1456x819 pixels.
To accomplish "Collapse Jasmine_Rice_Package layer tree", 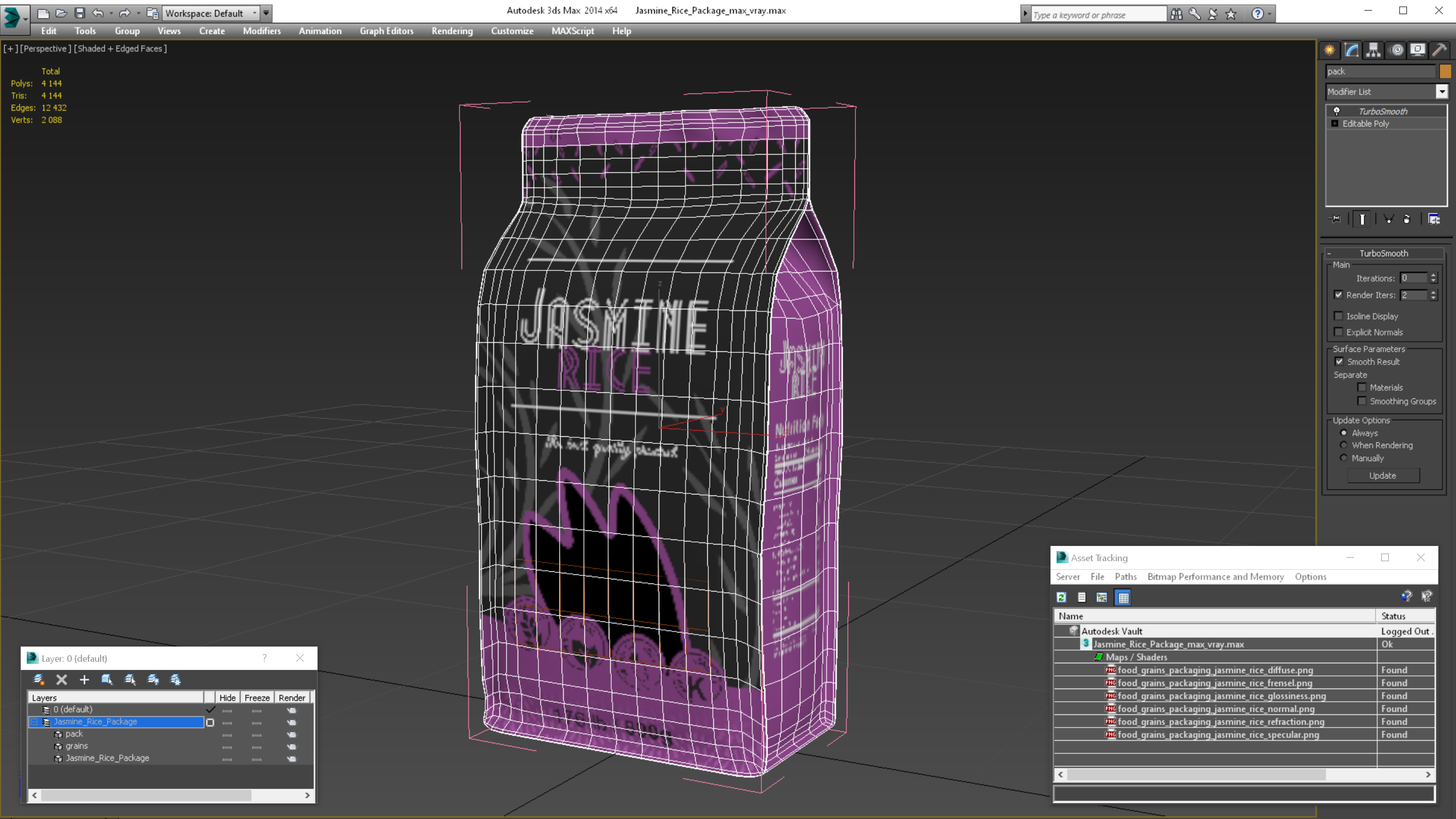I will pos(34,722).
